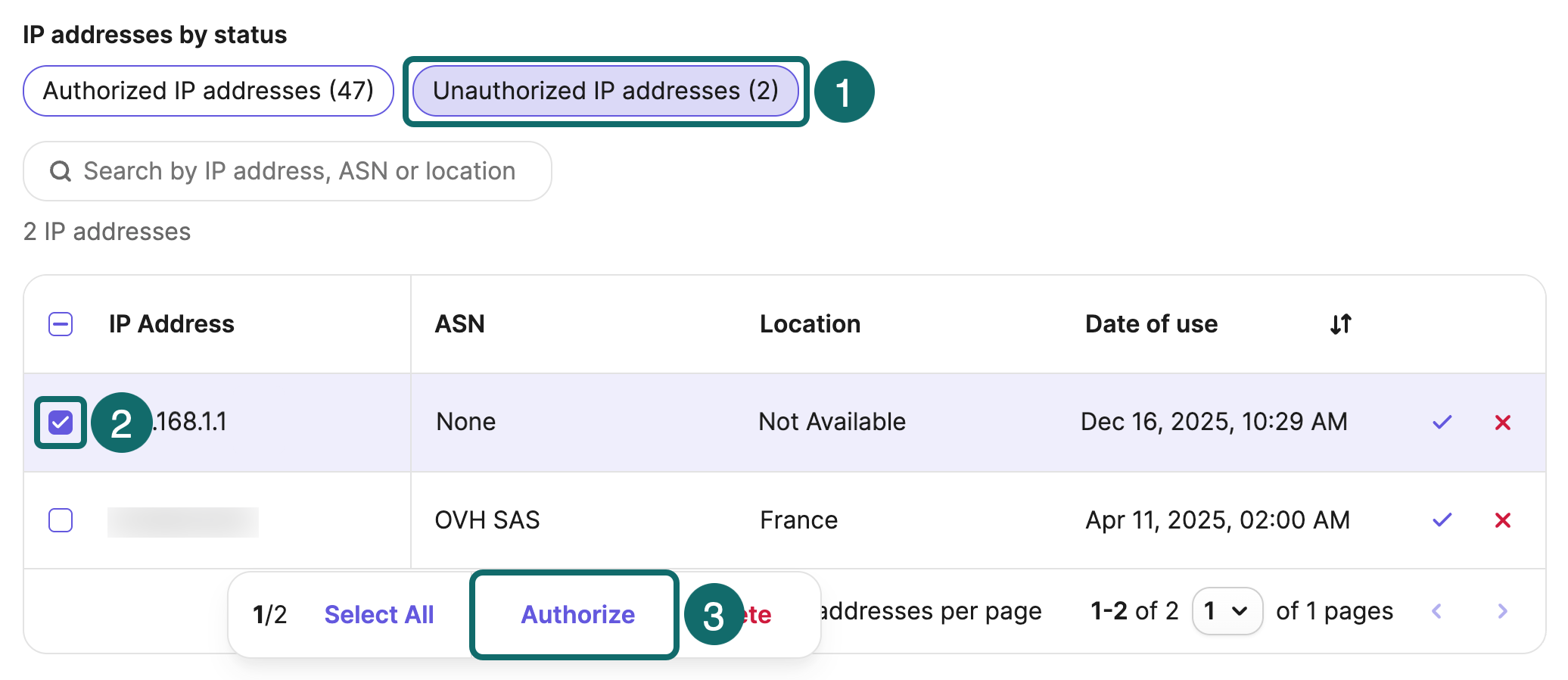This screenshot has width=1568, height=680.
Task: Click the magnifier icon in search box
Action: [x=61, y=171]
